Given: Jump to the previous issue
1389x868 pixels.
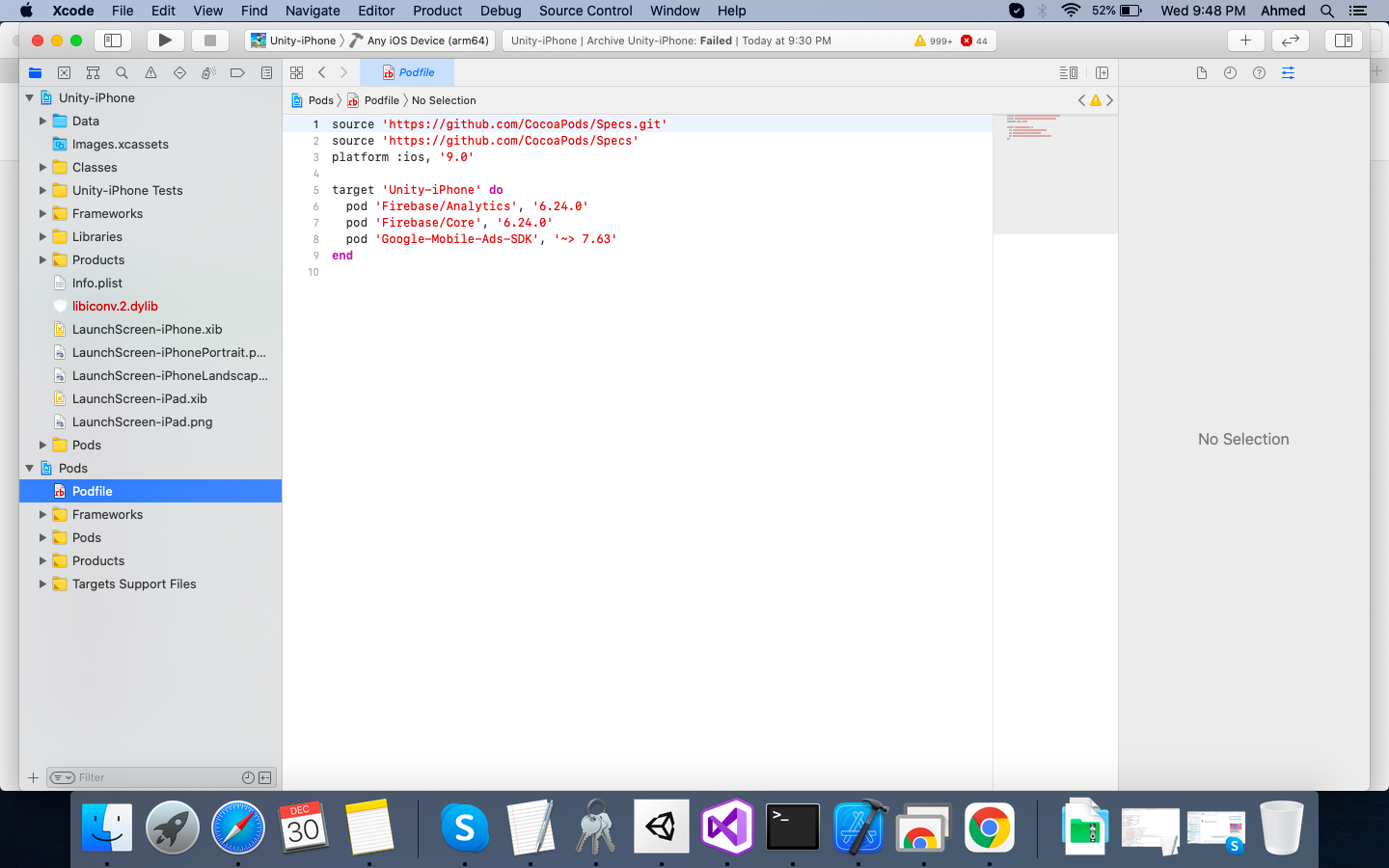Looking at the screenshot, I should (1081, 100).
